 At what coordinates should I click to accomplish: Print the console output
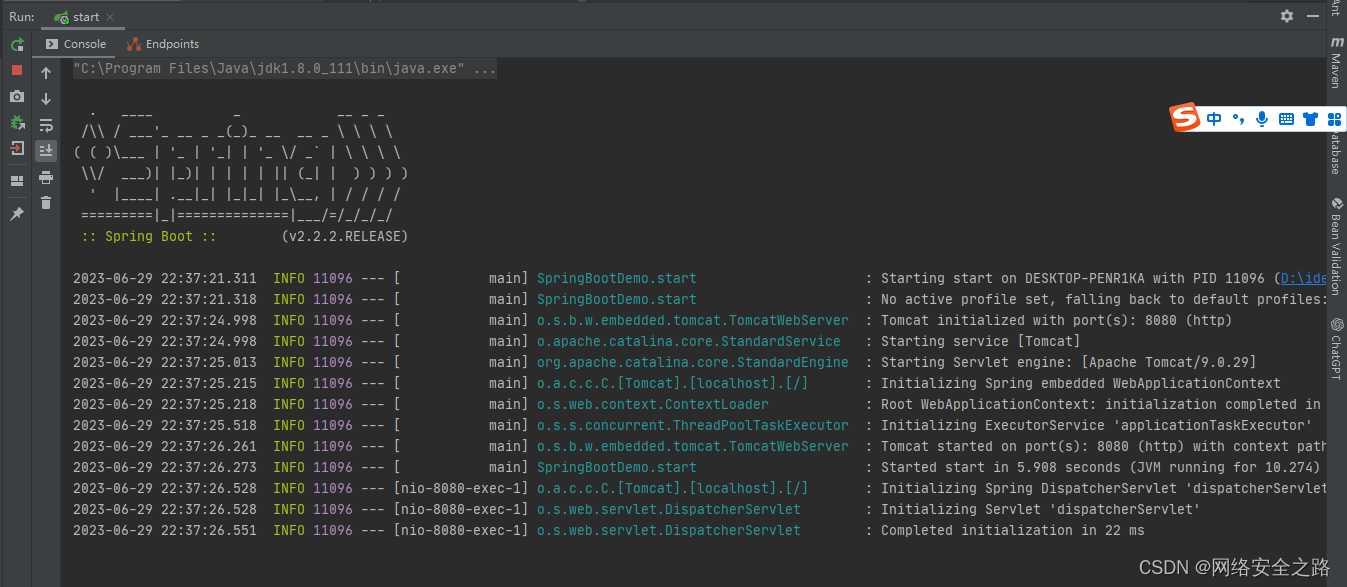pos(46,180)
